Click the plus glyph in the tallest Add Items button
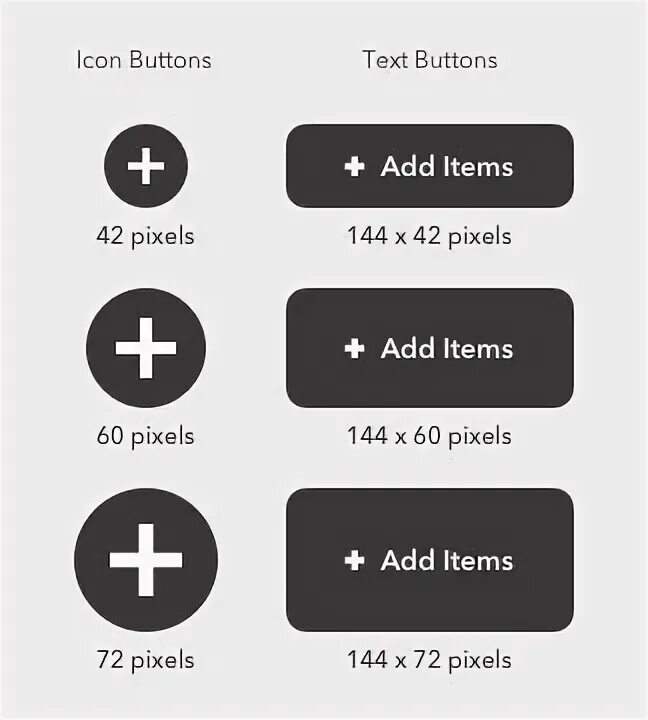Viewport: 648px width, 720px height. pos(355,560)
